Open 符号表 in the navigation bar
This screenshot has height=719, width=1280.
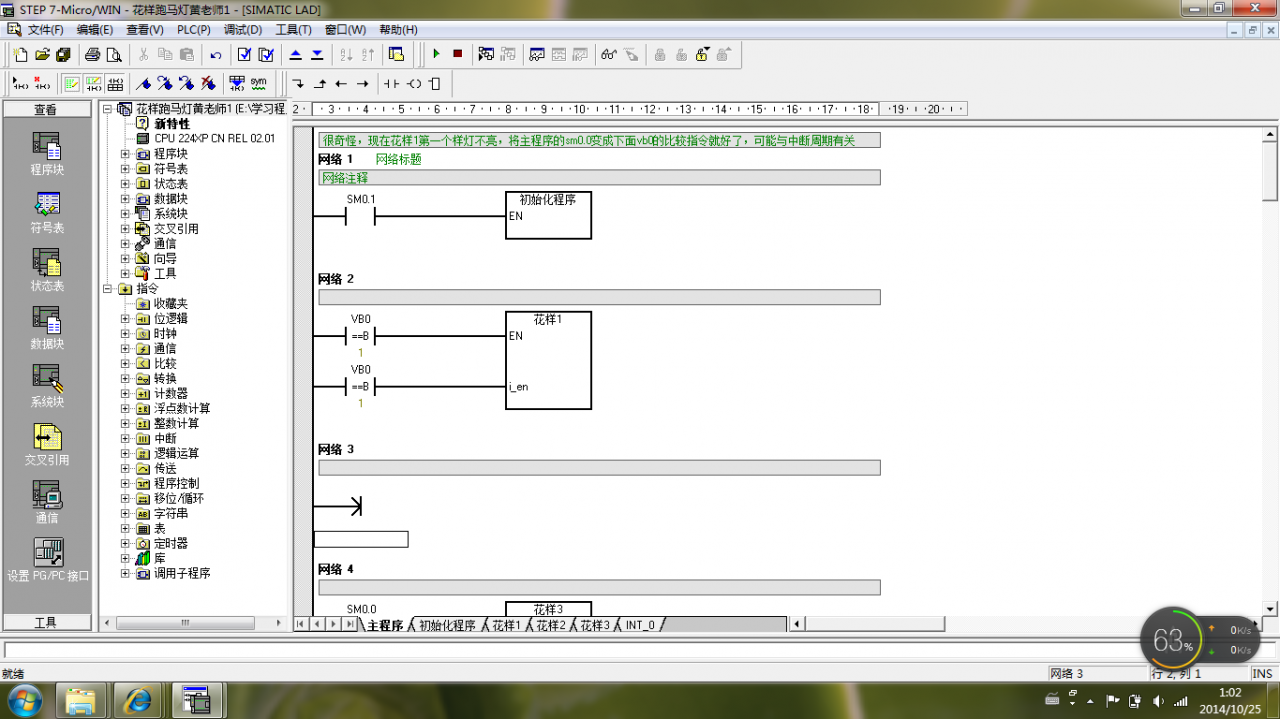click(46, 210)
